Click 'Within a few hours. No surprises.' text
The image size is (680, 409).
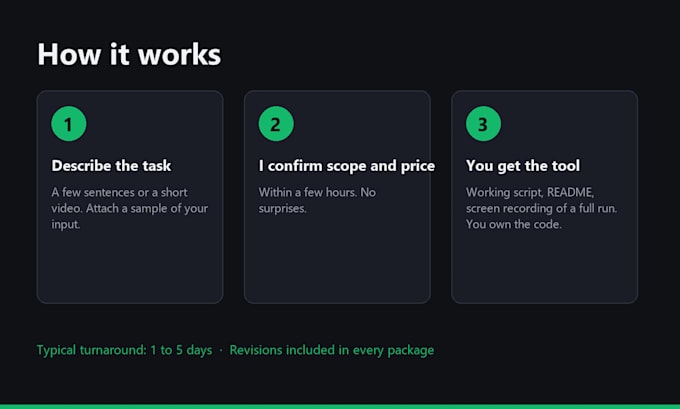[x=317, y=200]
